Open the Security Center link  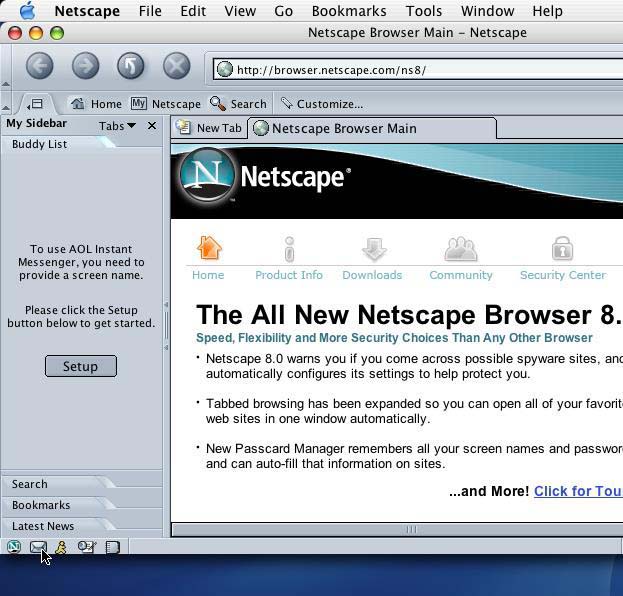pyautogui.click(x=563, y=275)
